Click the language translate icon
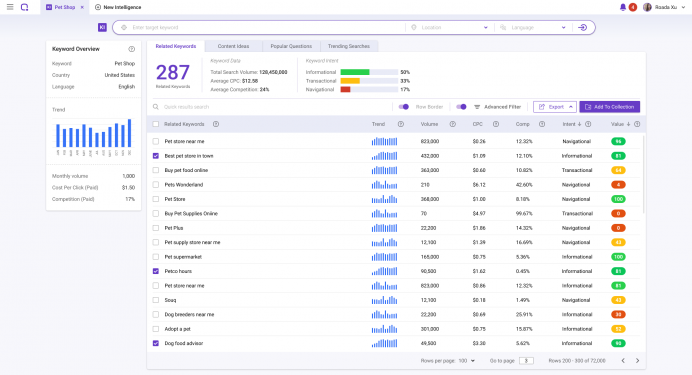 [x=503, y=27]
